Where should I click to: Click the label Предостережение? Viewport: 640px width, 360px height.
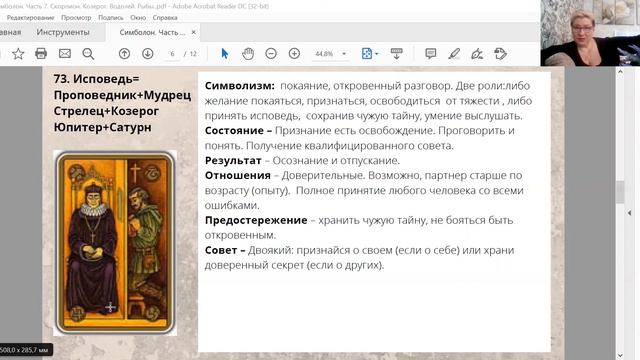point(256,220)
